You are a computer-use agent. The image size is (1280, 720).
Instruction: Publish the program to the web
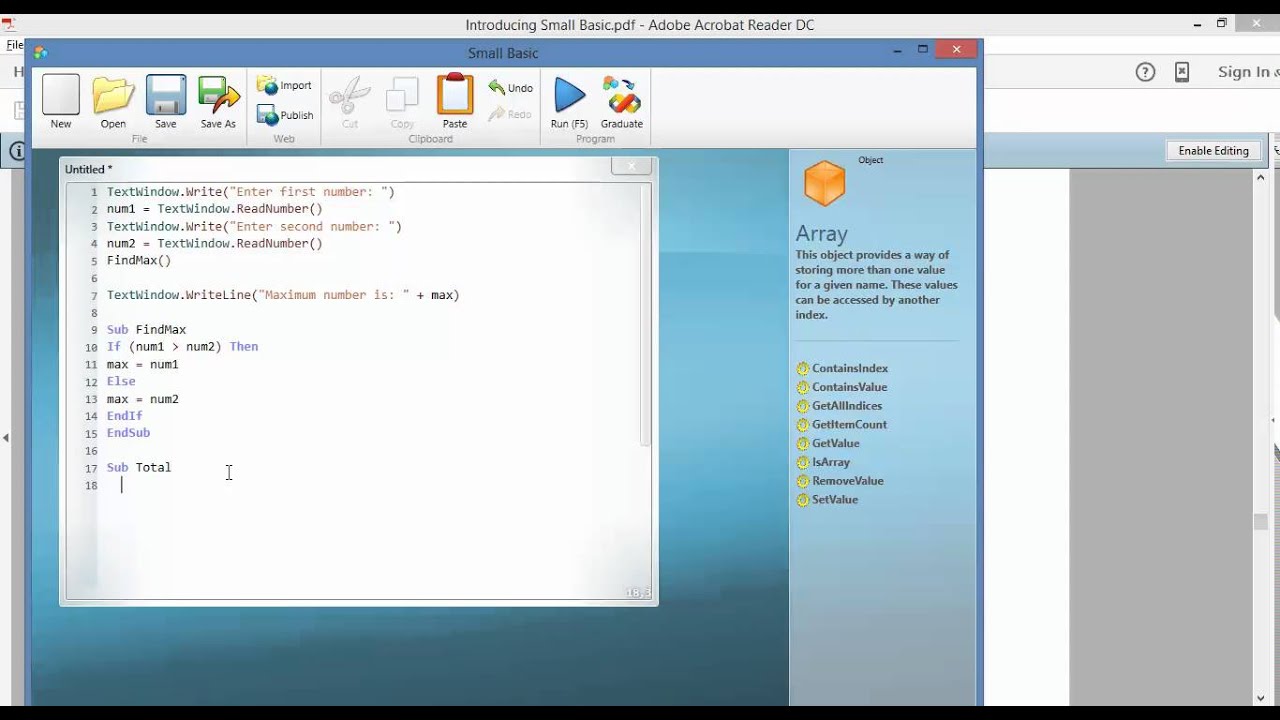[285, 115]
